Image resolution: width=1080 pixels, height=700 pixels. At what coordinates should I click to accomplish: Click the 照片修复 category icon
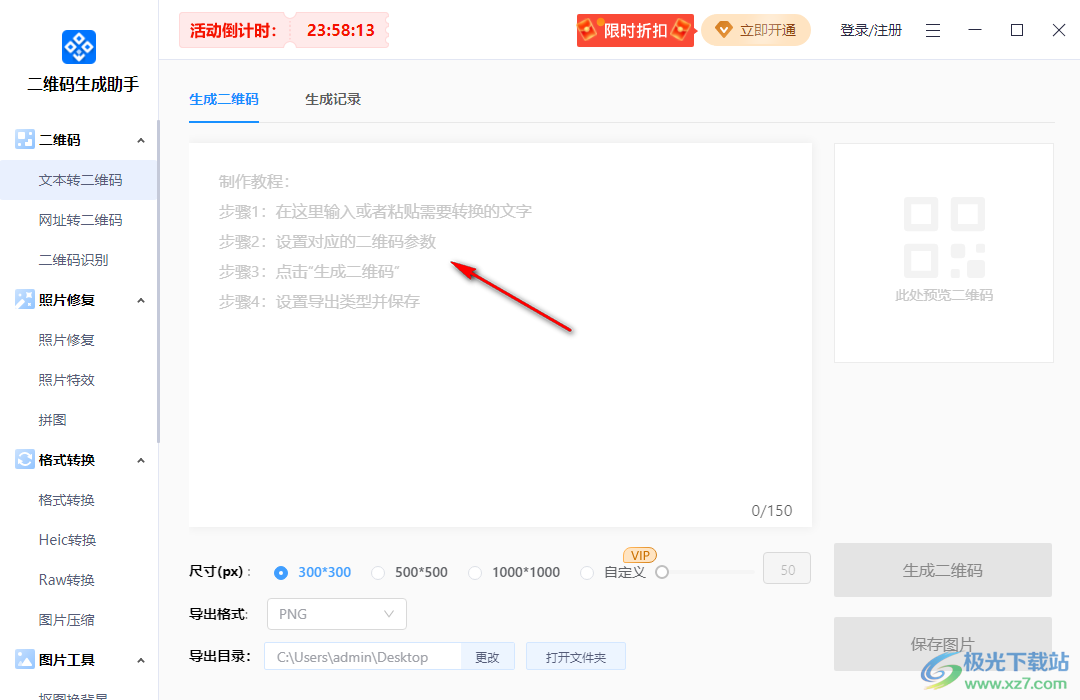pos(24,299)
